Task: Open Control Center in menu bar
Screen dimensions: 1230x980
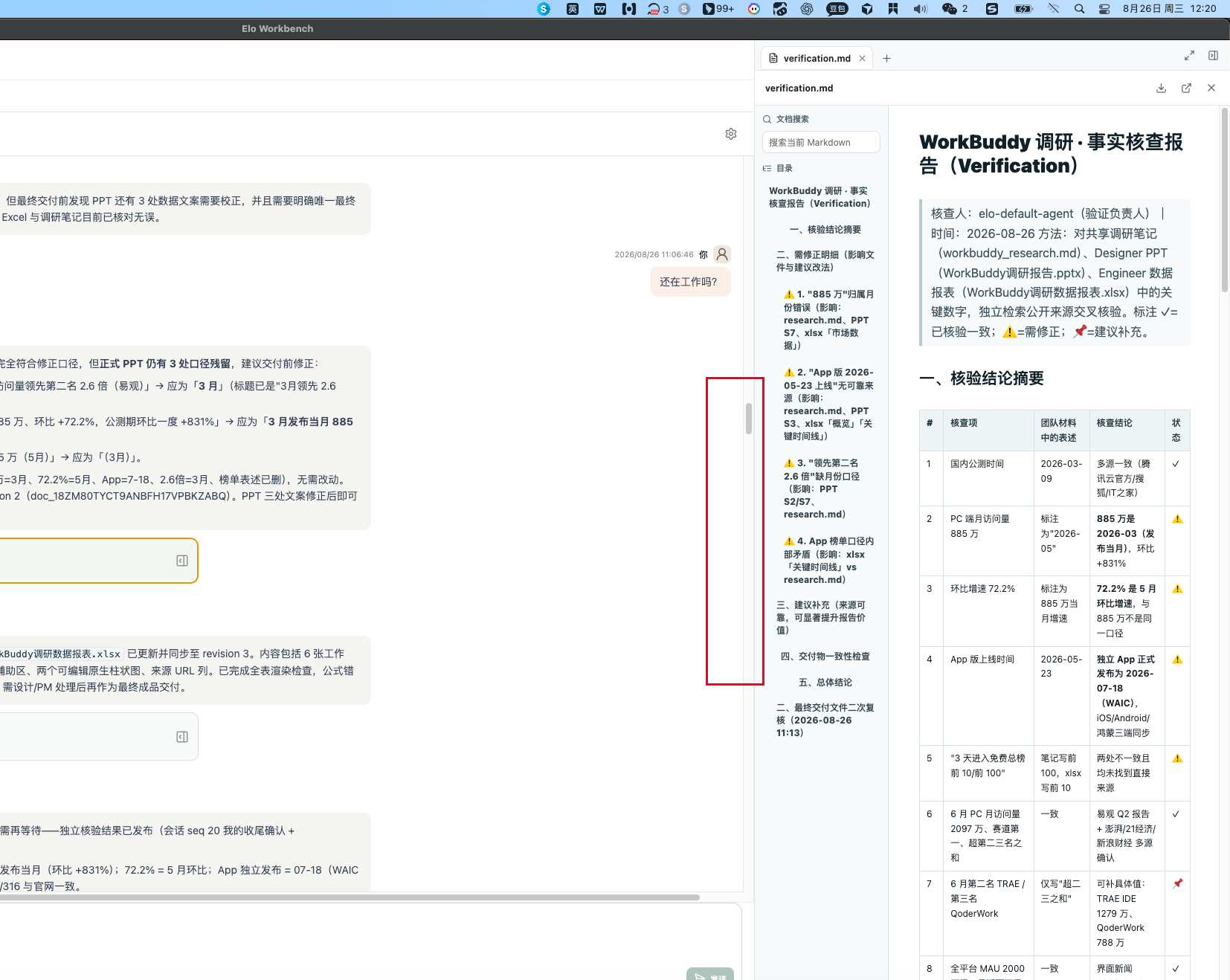Action: coord(1104,9)
